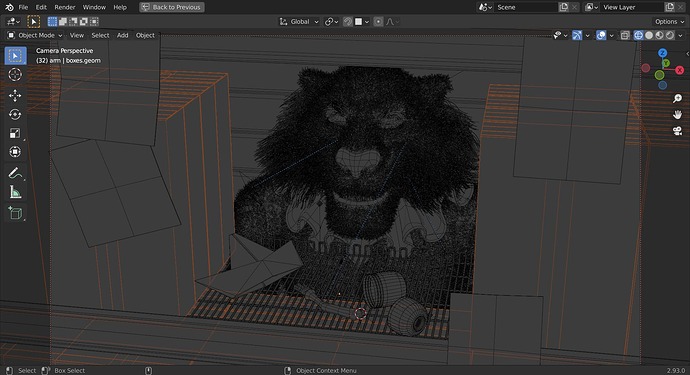This screenshot has width=690, height=375.
Task: Open the File menu
Action: click(x=23, y=7)
